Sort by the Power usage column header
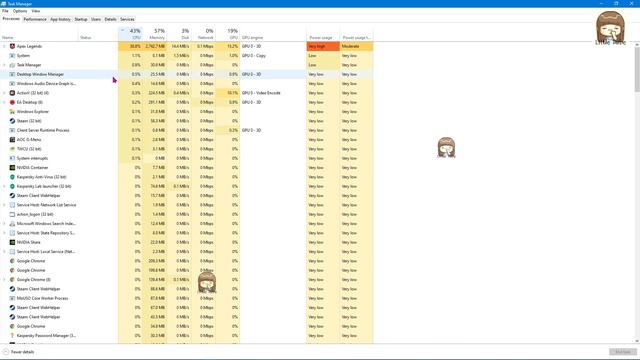Screen dimensions: 640x360 click(x=323, y=34)
